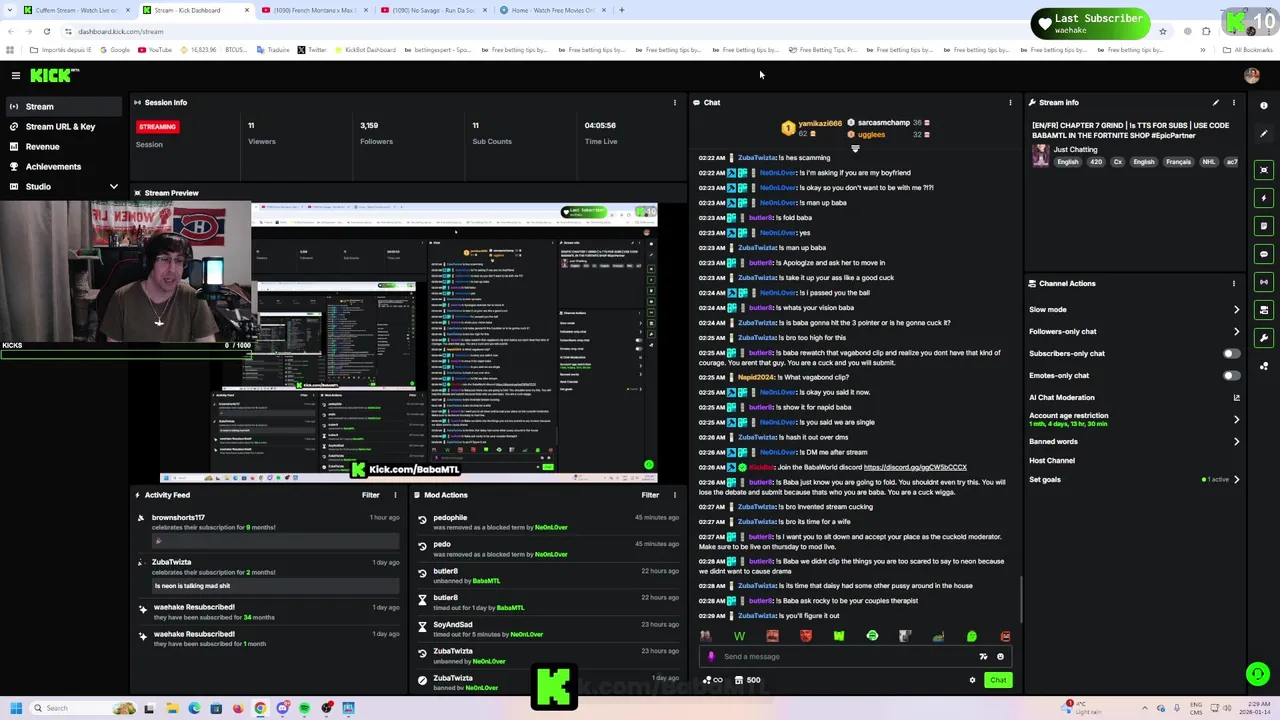Screen dimensions: 1280x720
Task: Select the wrench icon in right sidebar
Action: coord(1264,338)
